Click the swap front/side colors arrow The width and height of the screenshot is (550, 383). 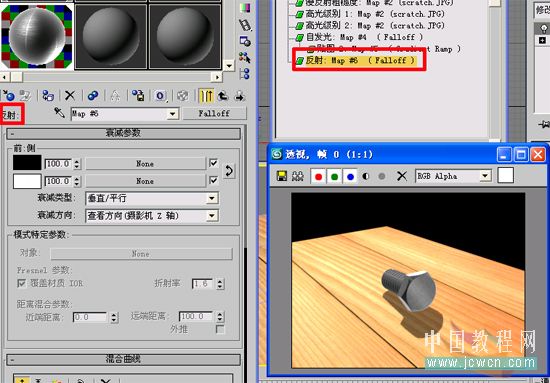(x=229, y=172)
